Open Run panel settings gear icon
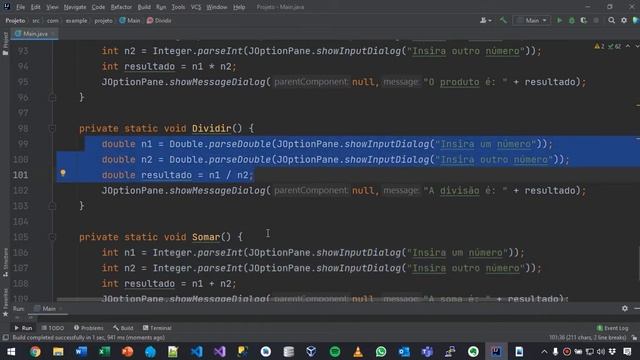Image resolution: width=640 pixels, height=360 pixels. point(625,309)
